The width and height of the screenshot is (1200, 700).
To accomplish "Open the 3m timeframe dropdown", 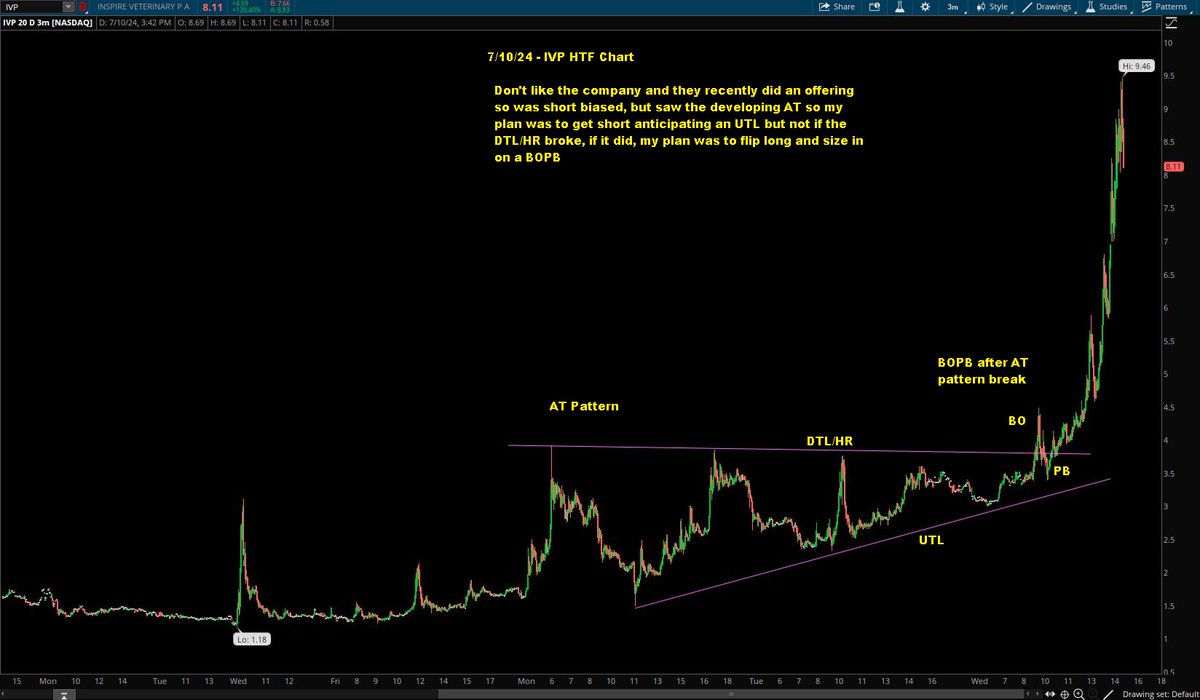I will [954, 7].
